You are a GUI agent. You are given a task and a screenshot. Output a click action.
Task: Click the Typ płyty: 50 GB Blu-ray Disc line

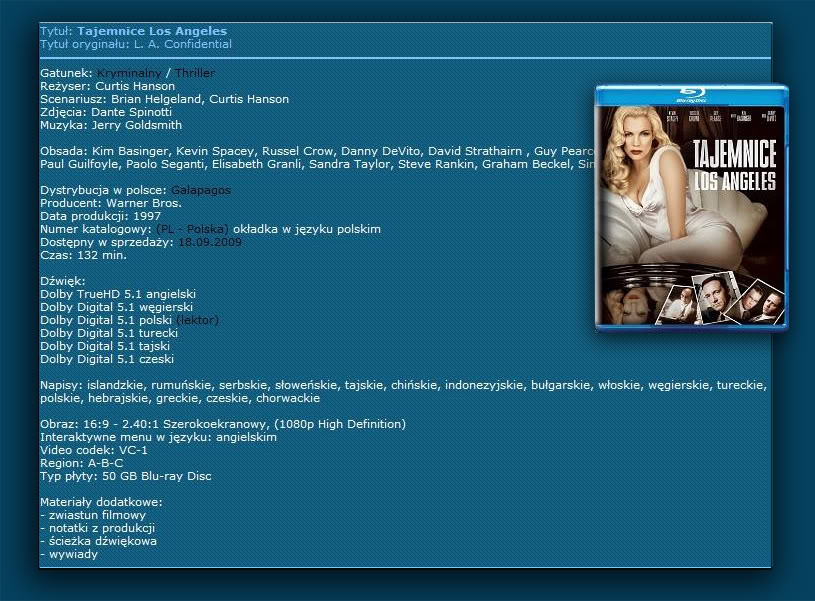pos(126,476)
